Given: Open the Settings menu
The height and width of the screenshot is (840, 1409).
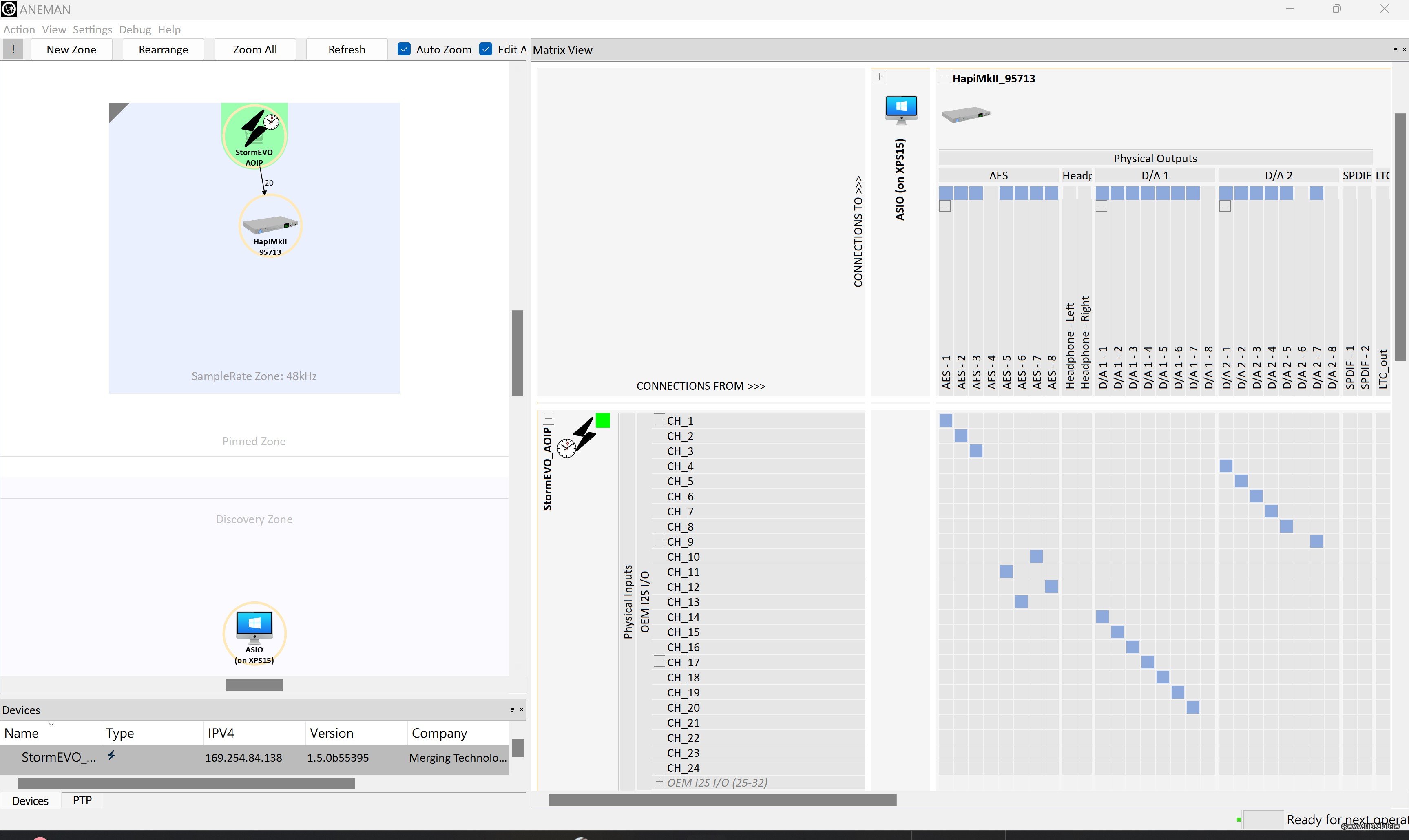Looking at the screenshot, I should coord(92,29).
